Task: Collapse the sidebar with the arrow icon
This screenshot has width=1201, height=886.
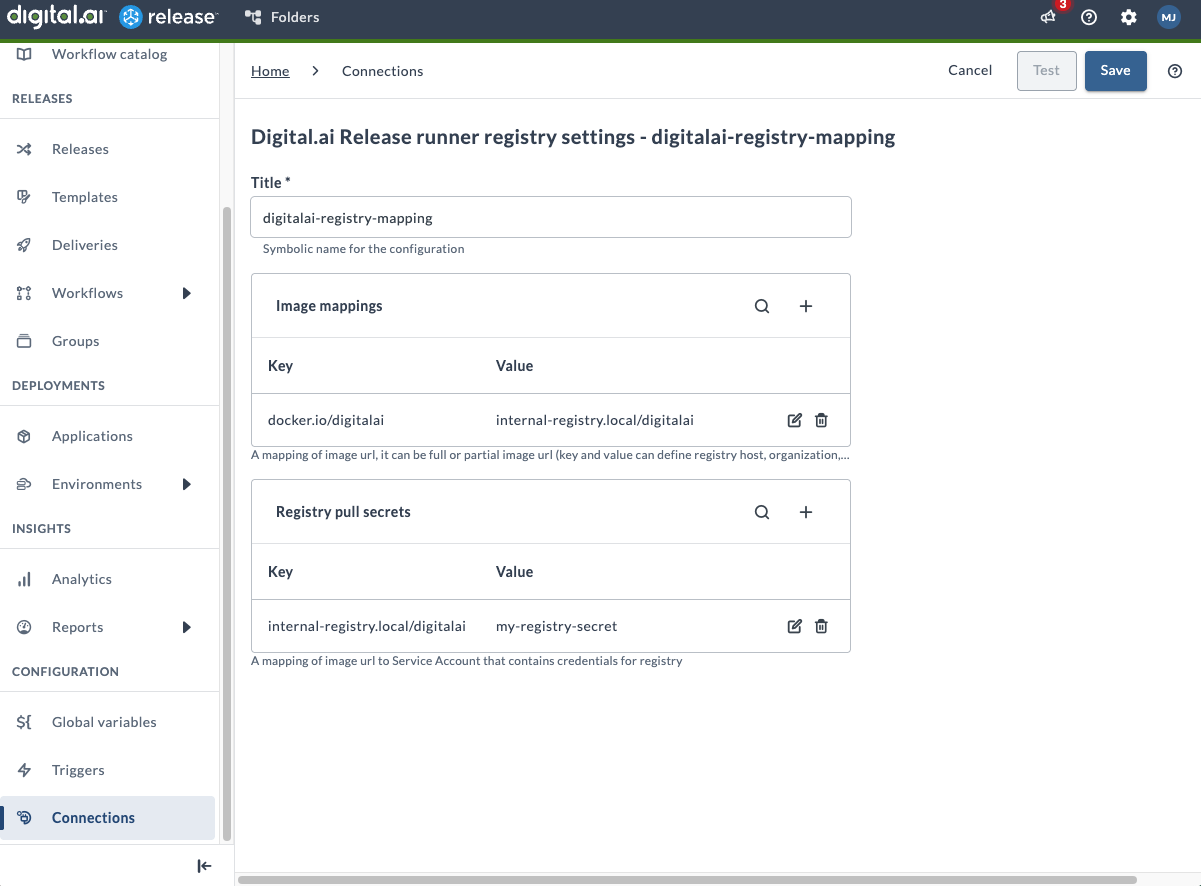Action: [x=204, y=866]
